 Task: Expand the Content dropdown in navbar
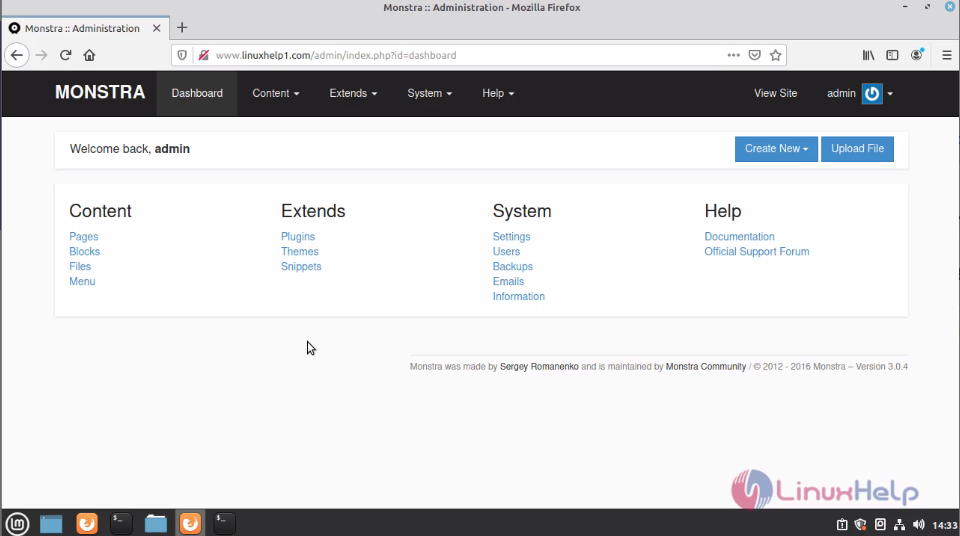pyautogui.click(x=276, y=93)
